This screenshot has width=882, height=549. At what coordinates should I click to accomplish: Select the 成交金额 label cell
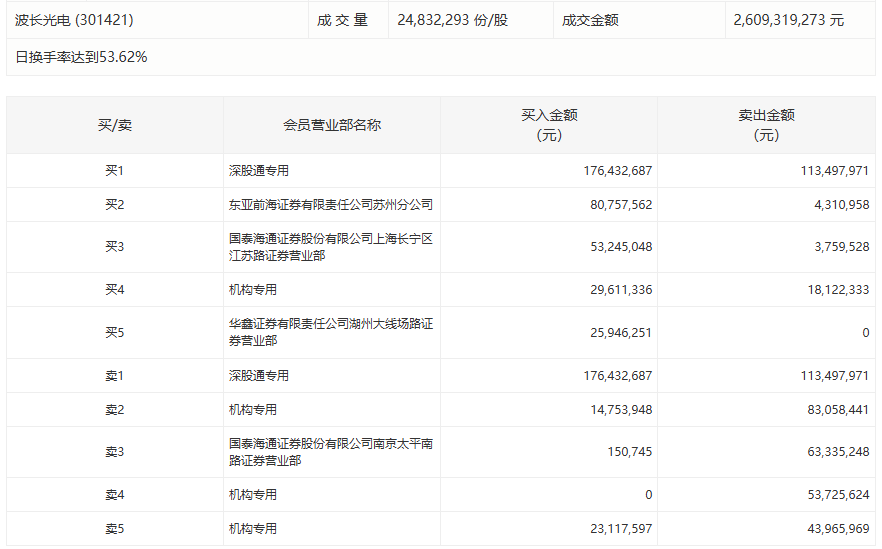tap(590, 20)
